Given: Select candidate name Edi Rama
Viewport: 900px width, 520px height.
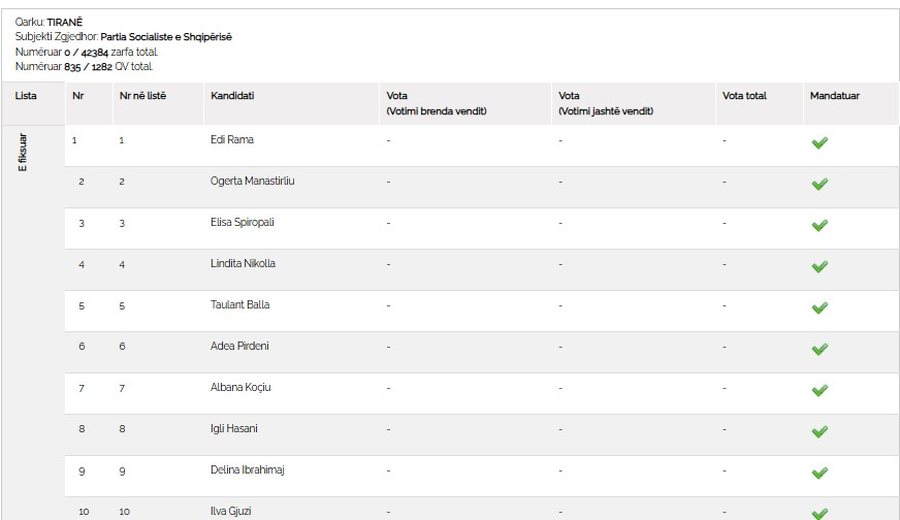Looking at the screenshot, I should 232,139.
